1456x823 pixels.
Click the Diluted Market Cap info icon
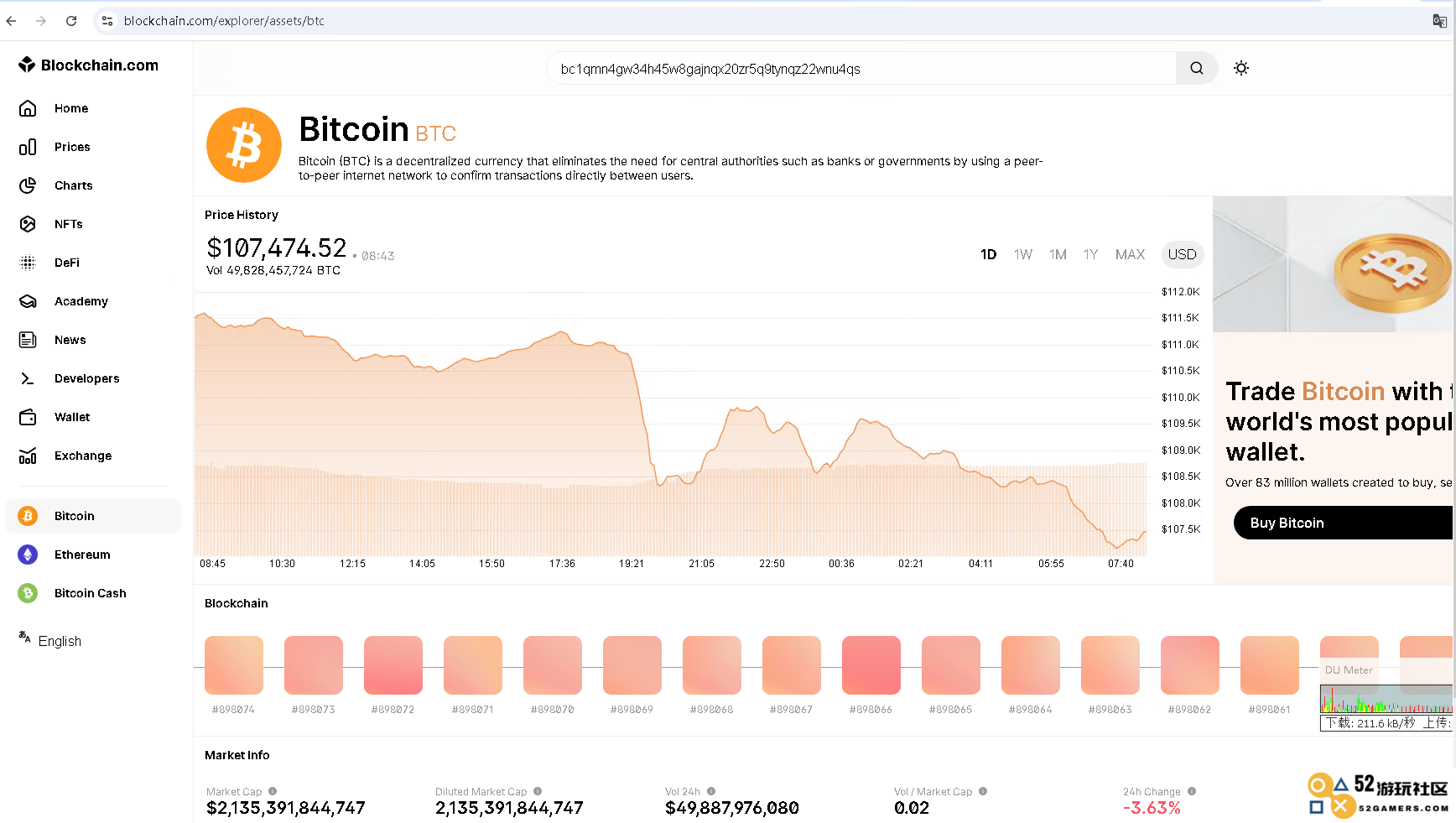coord(538,791)
